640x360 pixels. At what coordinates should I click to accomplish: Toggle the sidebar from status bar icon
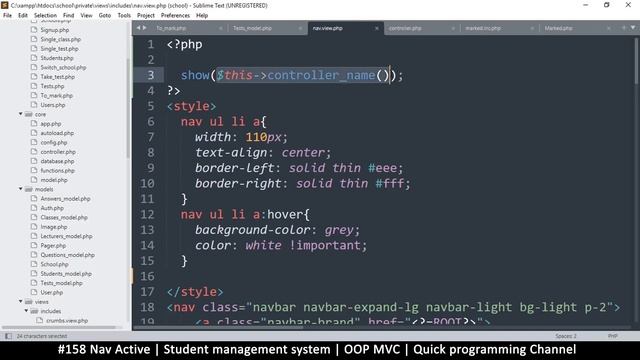[x=8, y=336]
